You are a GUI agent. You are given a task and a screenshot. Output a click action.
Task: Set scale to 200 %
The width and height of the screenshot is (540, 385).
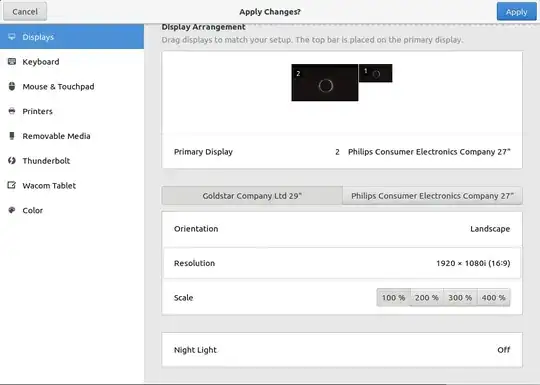[x=427, y=298]
